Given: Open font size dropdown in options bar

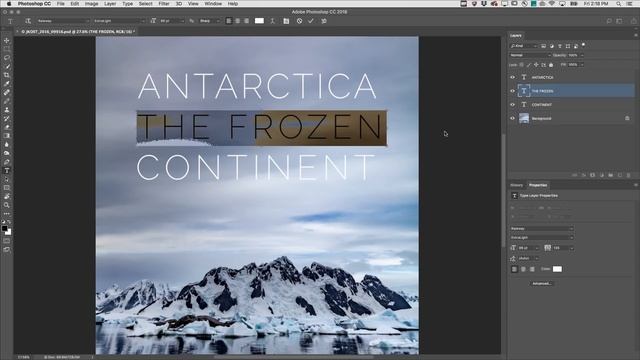Looking at the screenshot, I should [x=171, y=21].
